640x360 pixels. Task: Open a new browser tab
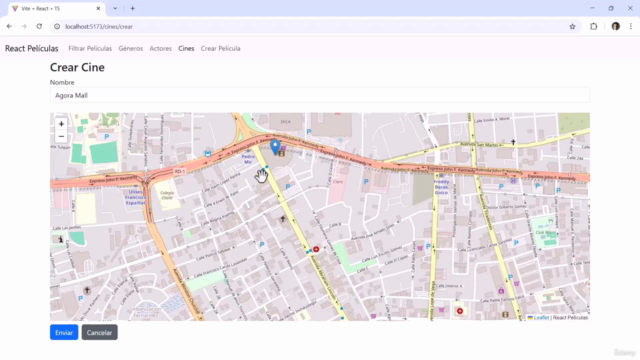(x=133, y=8)
